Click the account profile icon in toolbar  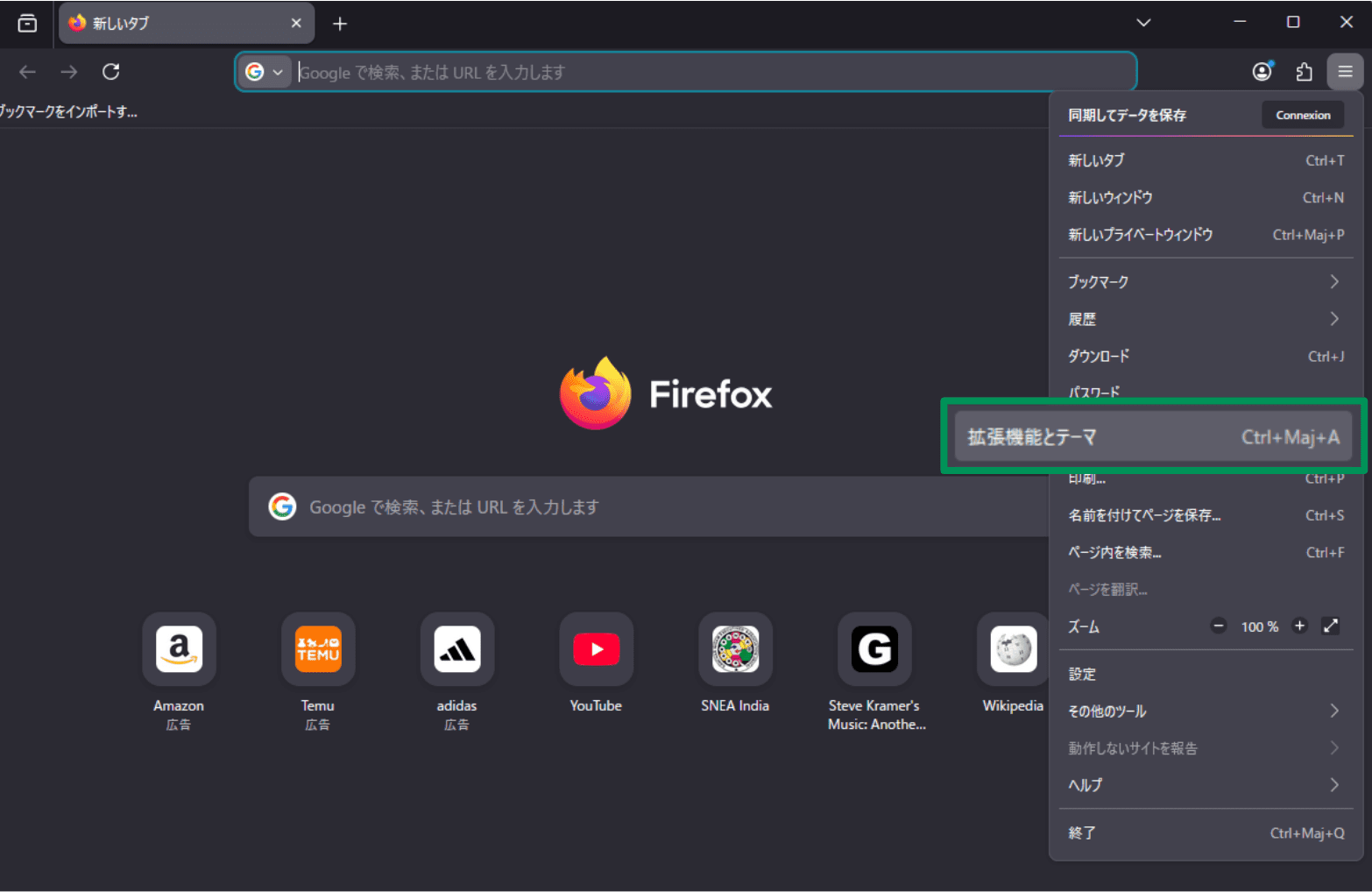[1262, 71]
